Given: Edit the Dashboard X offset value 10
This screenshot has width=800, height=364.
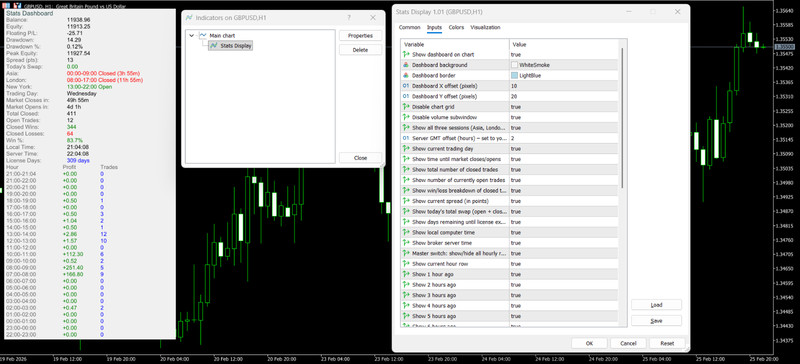Looking at the screenshot, I should click(x=563, y=86).
